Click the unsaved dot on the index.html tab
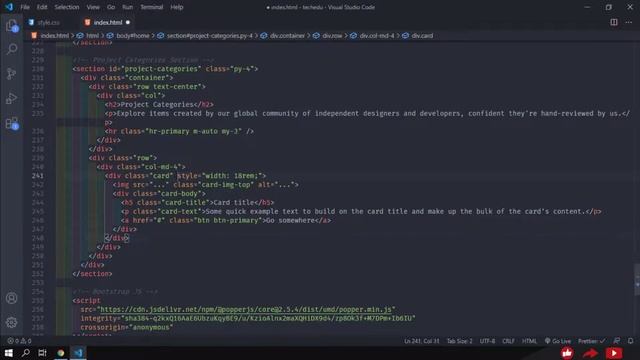Viewport: 640px width, 360px height. coord(128,22)
